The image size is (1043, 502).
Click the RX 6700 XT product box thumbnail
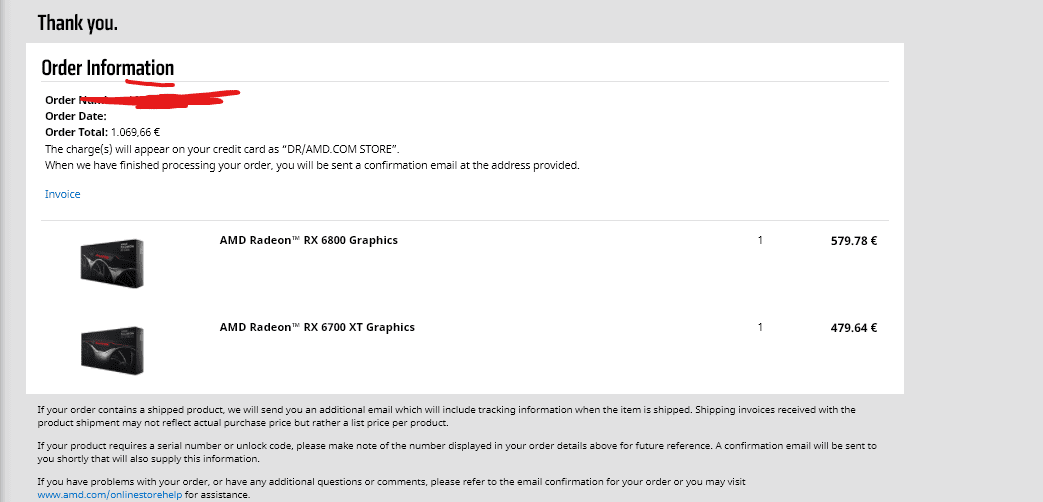(111, 349)
